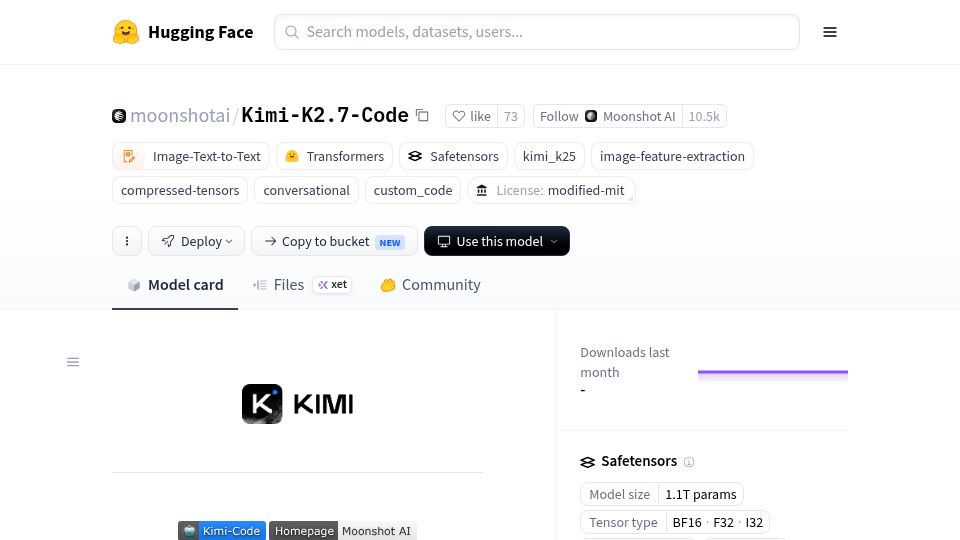Click the Use this model monitor icon
The height and width of the screenshot is (540, 960).
pos(444,241)
